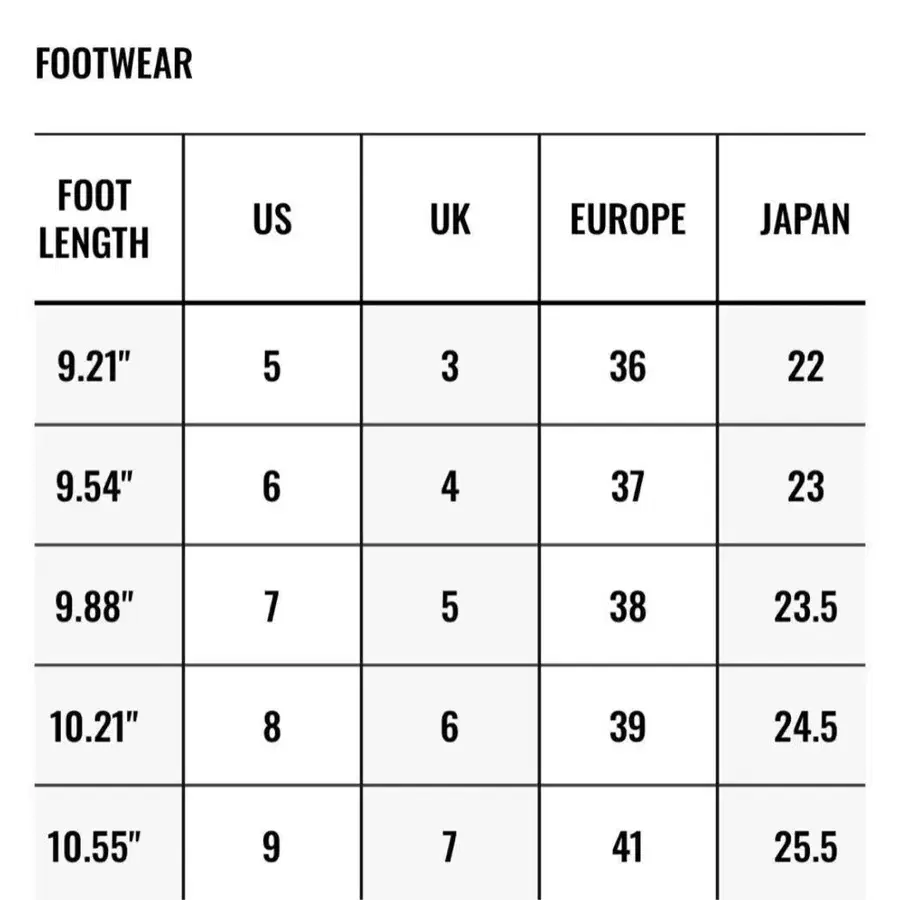
Task: Select the FOOT LENGTH column header
Action: 94,219
